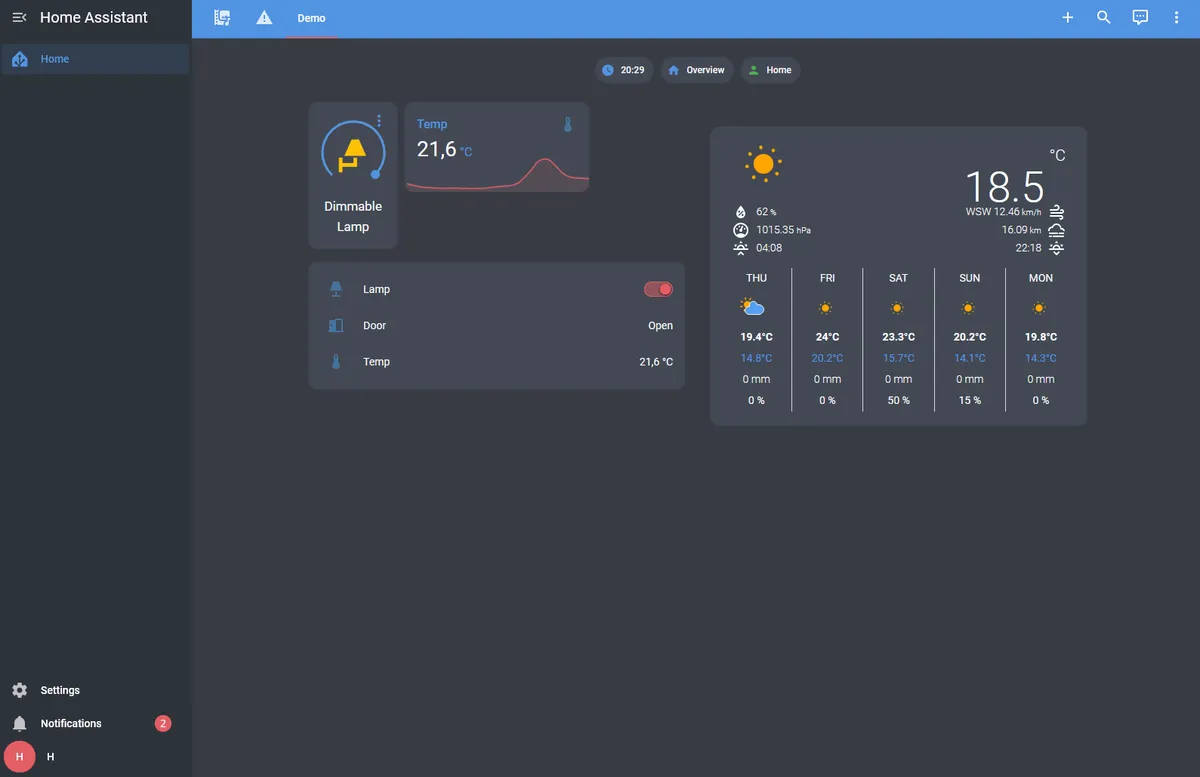
Task: Click the 21,6 °C value on Temp card
Action: (444, 149)
